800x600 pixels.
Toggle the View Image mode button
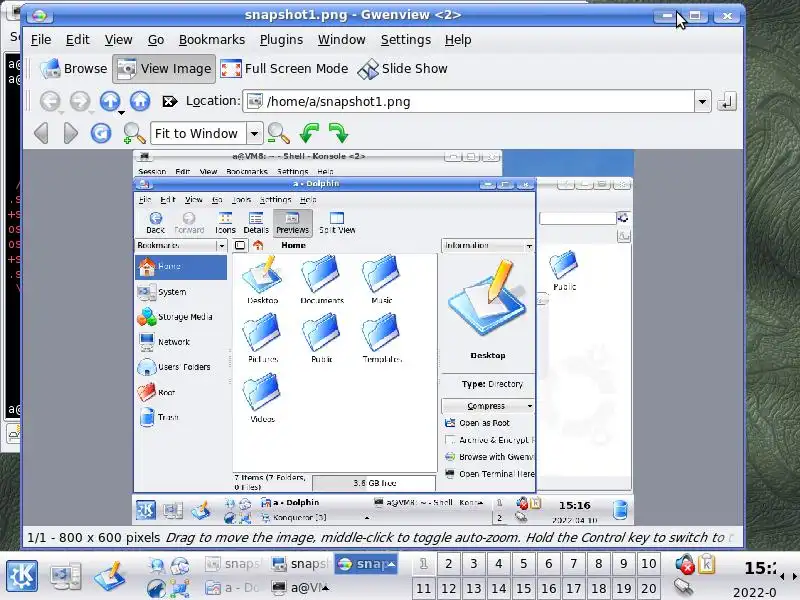164,68
